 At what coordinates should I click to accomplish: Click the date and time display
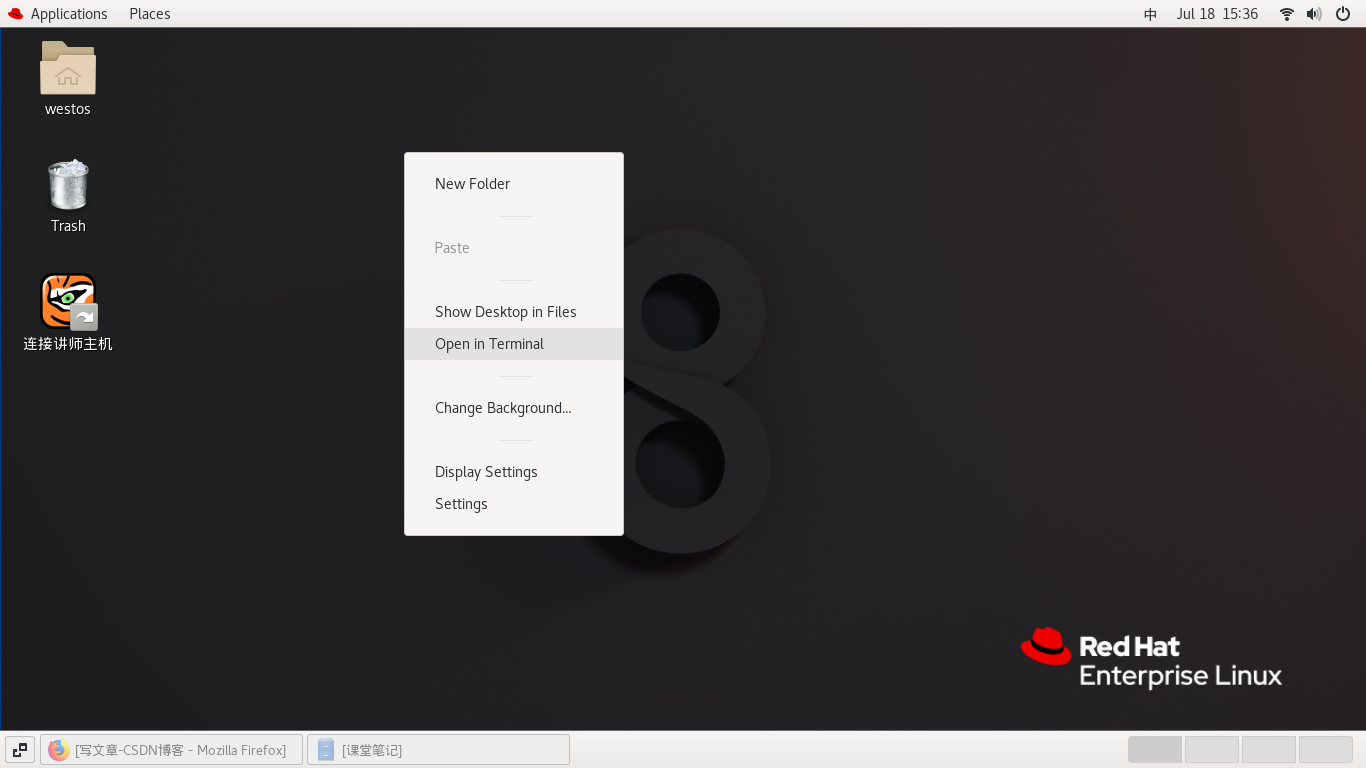(x=1217, y=13)
